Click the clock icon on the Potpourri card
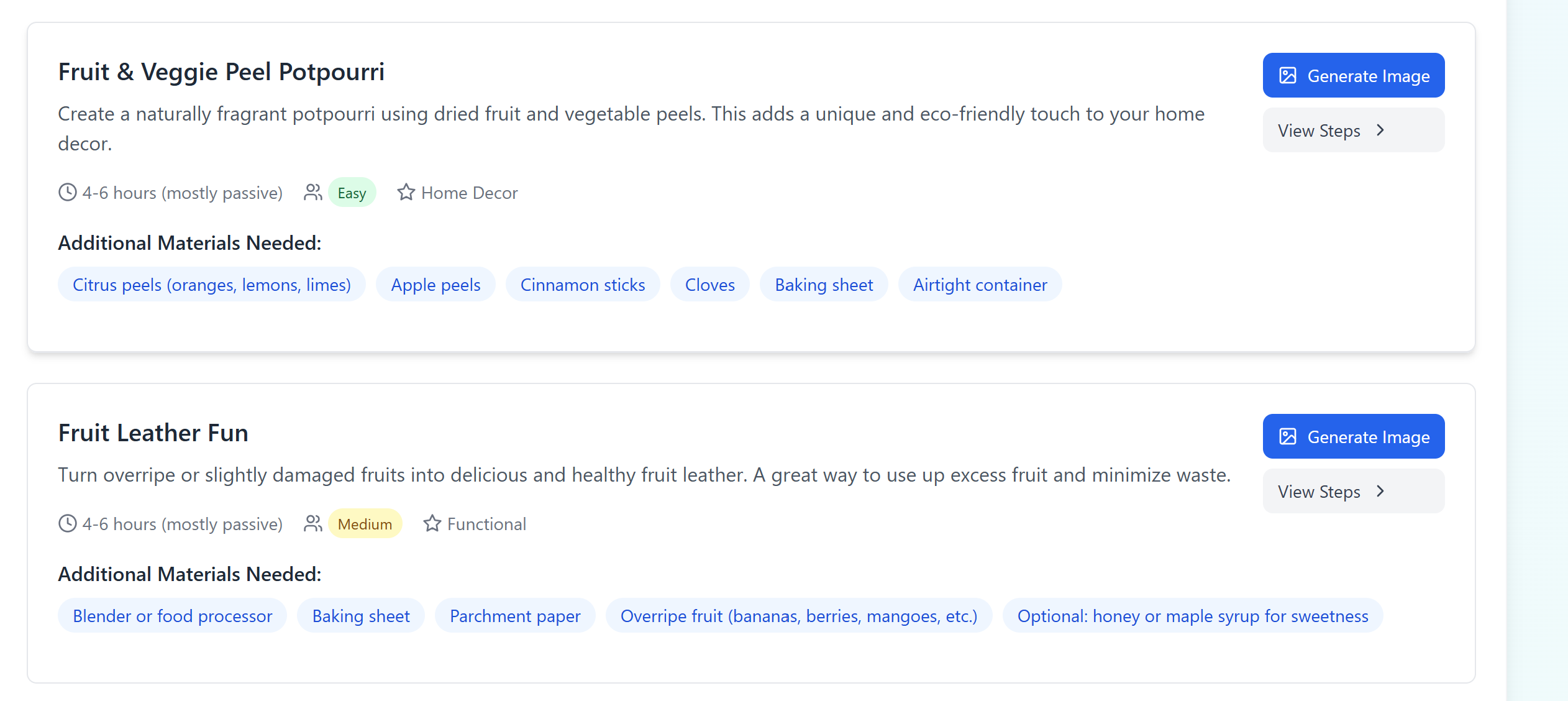Image resolution: width=1568 pixels, height=701 pixels. (67, 193)
